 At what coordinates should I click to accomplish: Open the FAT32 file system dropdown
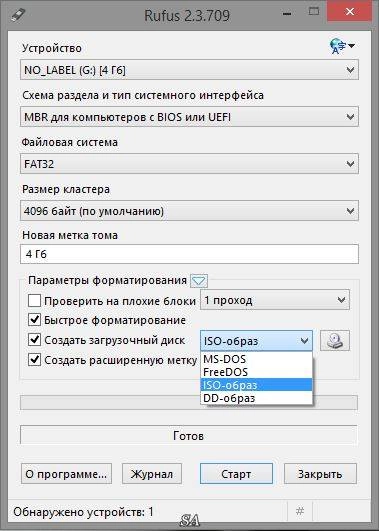click(189, 164)
